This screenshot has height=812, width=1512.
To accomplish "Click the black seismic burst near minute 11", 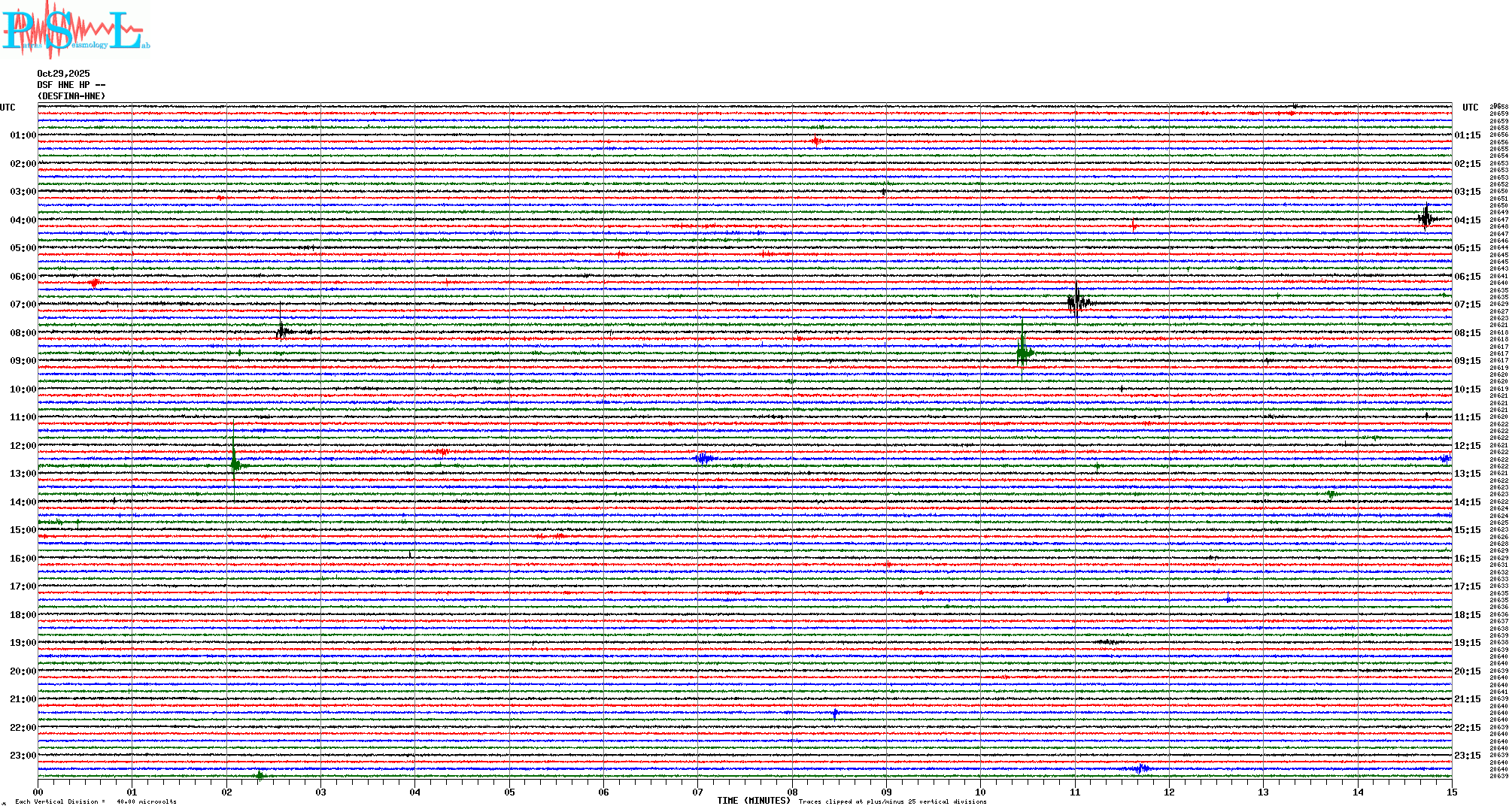I will pyautogui.click(x=1077, y=302).
